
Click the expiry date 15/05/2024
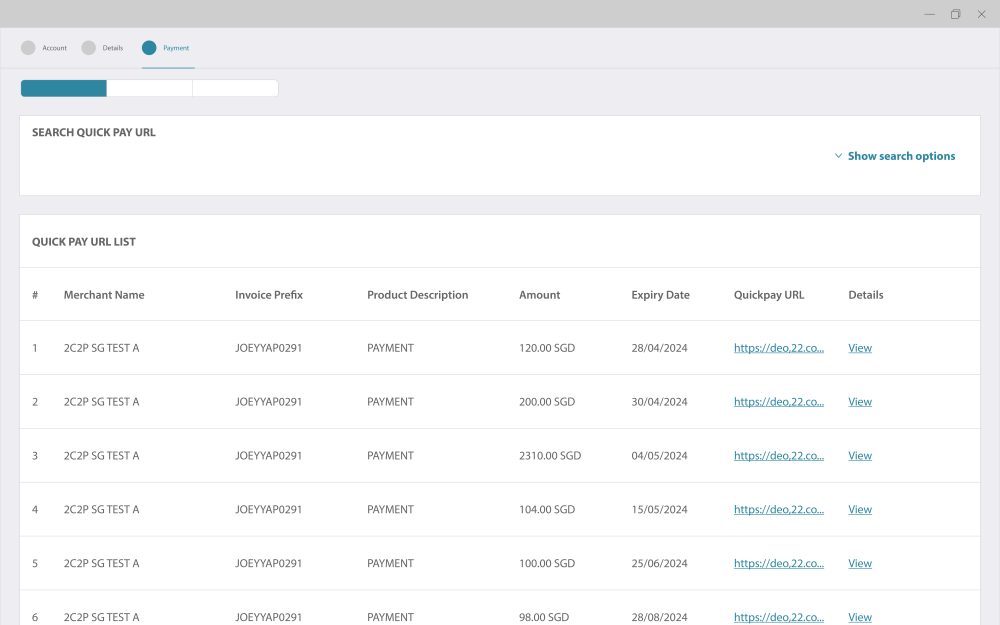[659, 510]
